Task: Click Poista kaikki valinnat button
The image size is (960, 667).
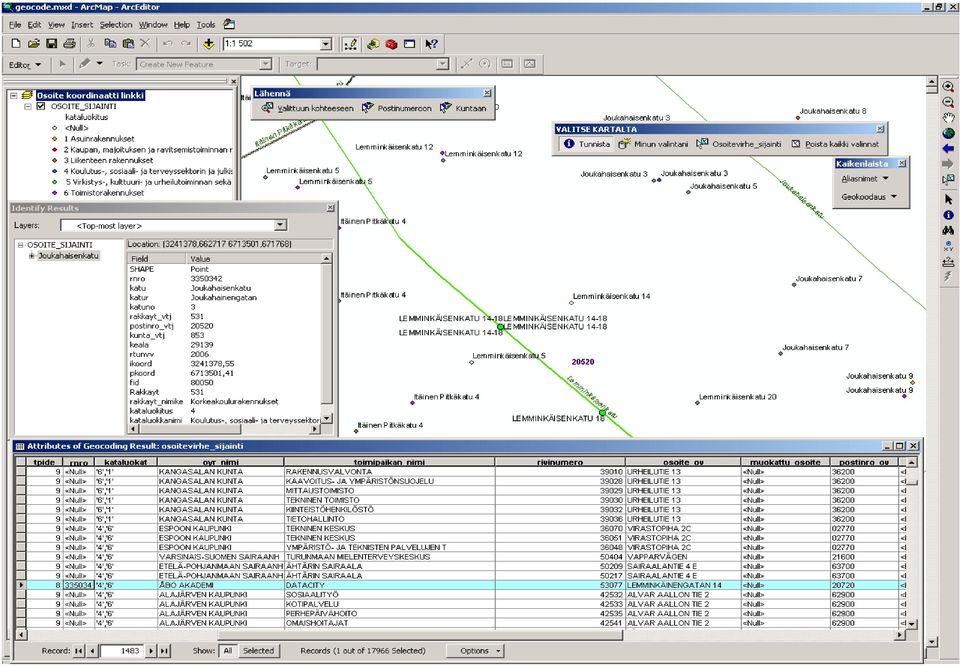Action: [x=834, y=144]
